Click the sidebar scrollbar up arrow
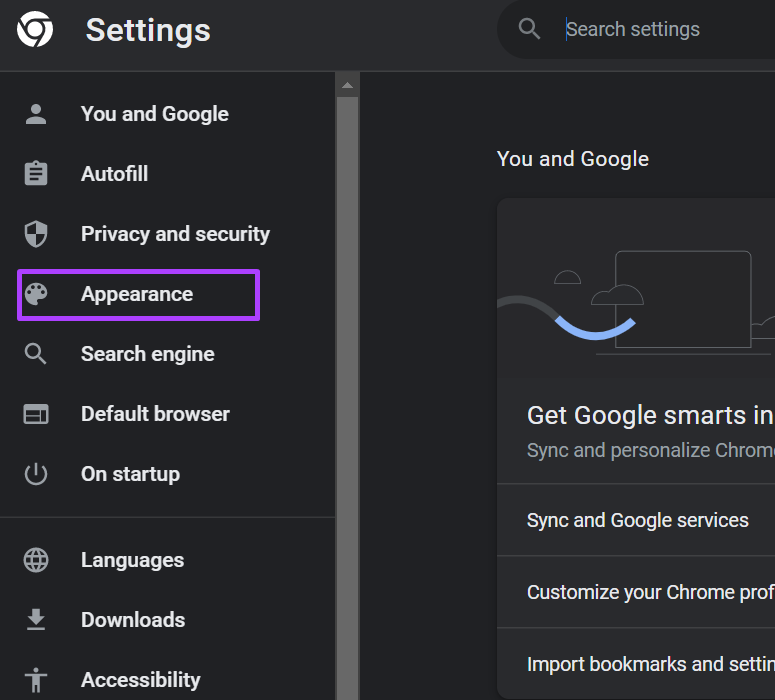The image size is (775, 700). (x=347, y=85)
